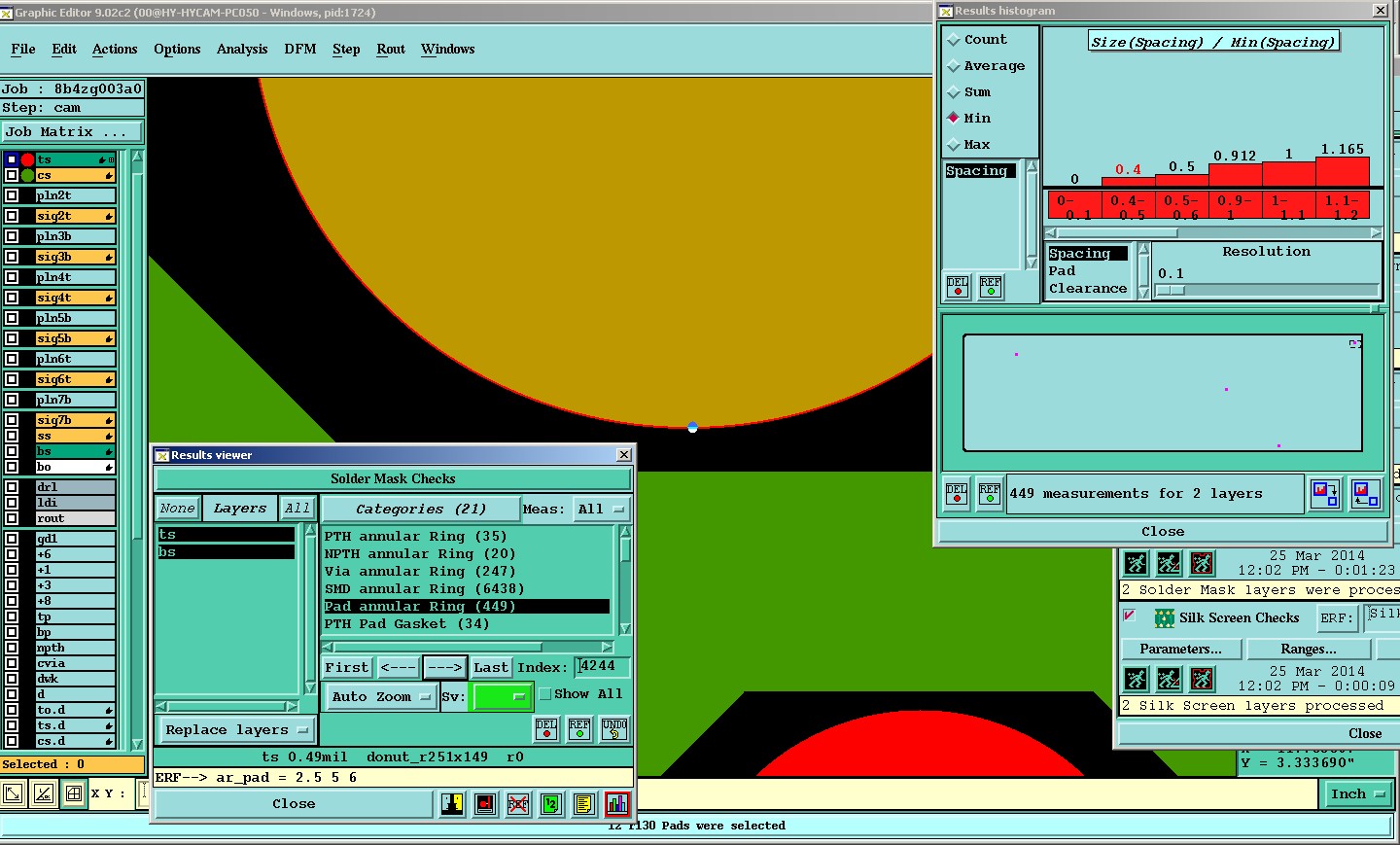1400x845 pixels.
Task: Click Parameters... button under Silk Screen Checks
Action: click(1181, 649)
